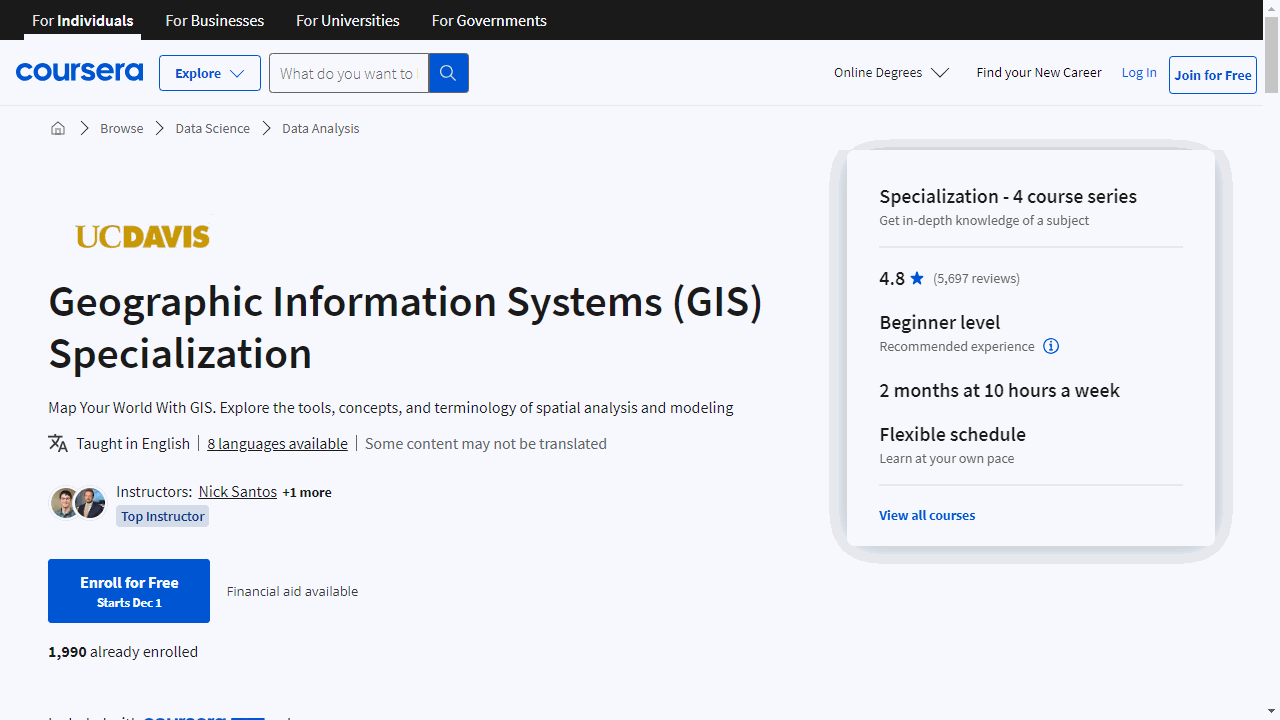Viewport: 1280px width, 720px height.
Task: Click the Enroll for Free button
Action: tap(129, 591)
